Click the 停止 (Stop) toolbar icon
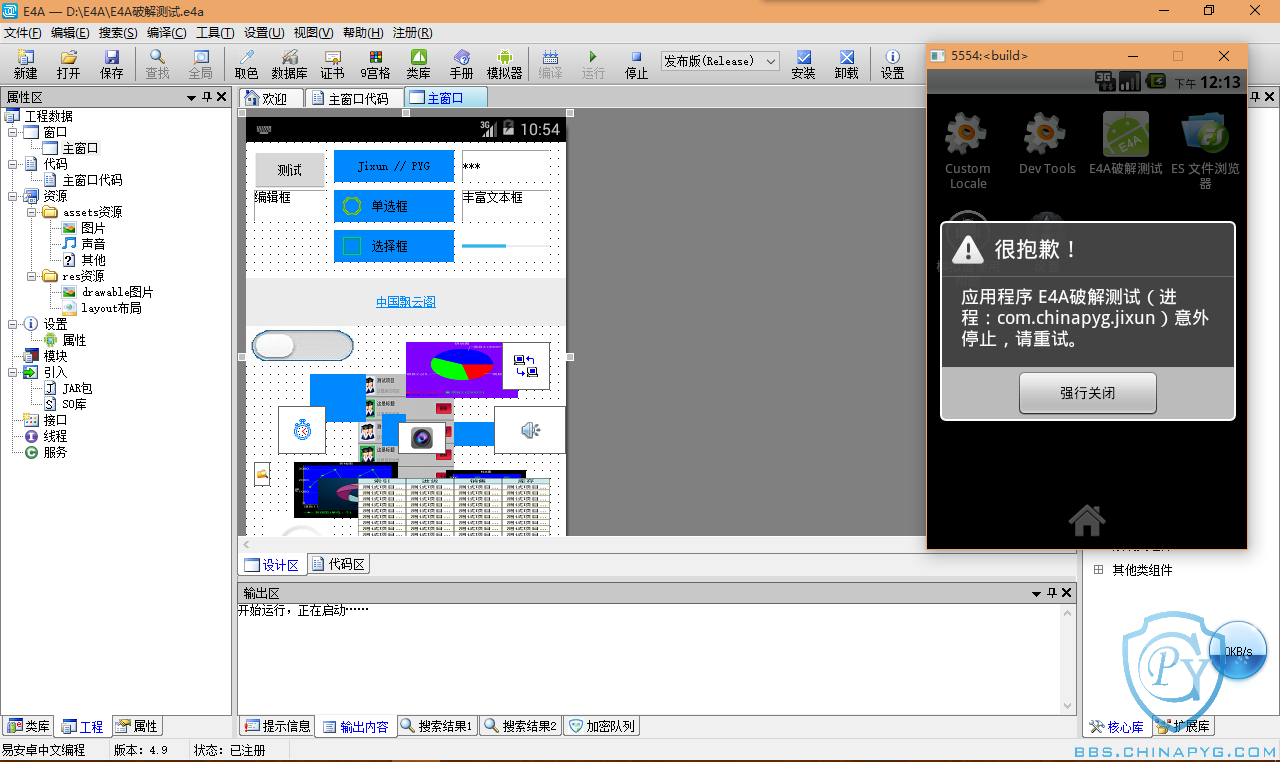 coord(636,64)
